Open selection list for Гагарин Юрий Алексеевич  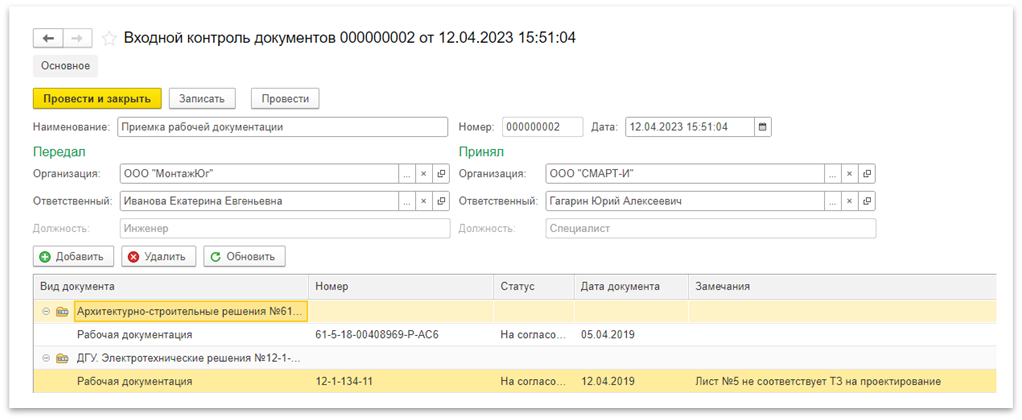(832, 201)
